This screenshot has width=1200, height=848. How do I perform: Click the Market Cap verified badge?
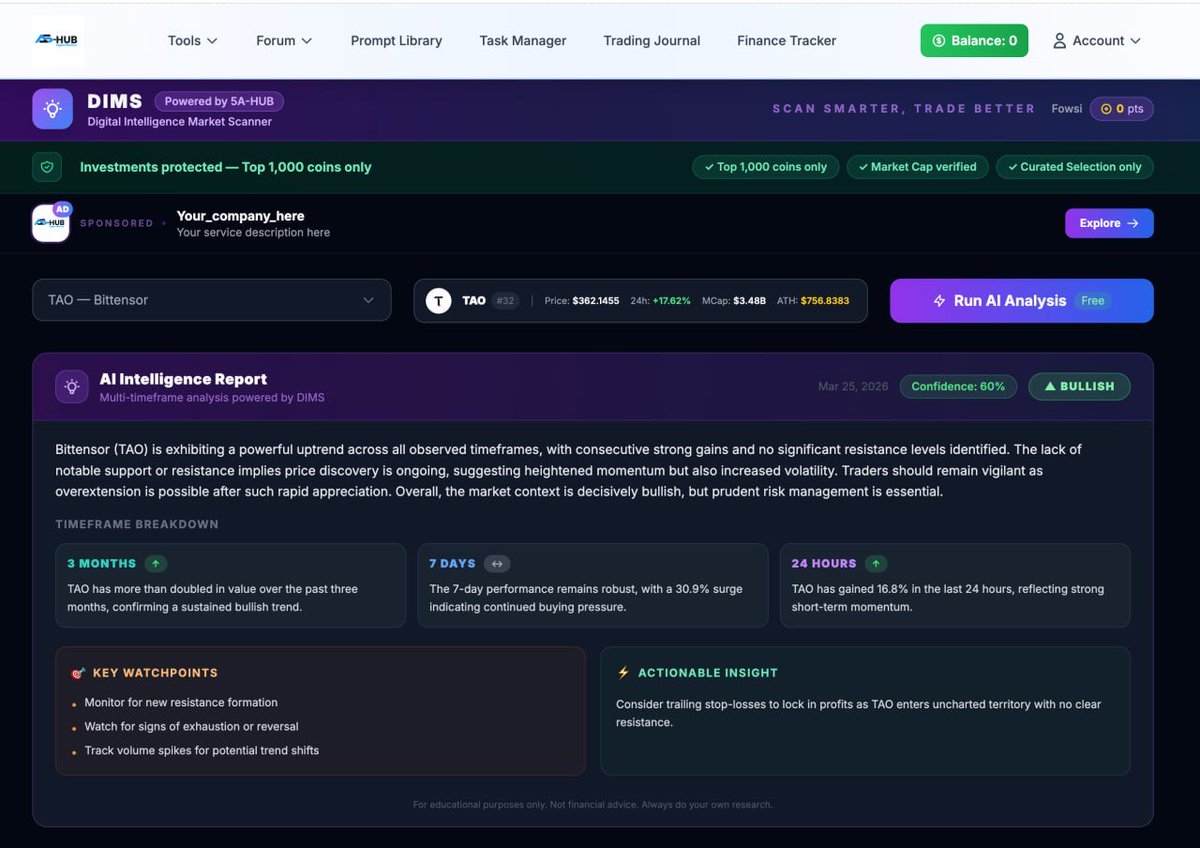pos(918,167)
